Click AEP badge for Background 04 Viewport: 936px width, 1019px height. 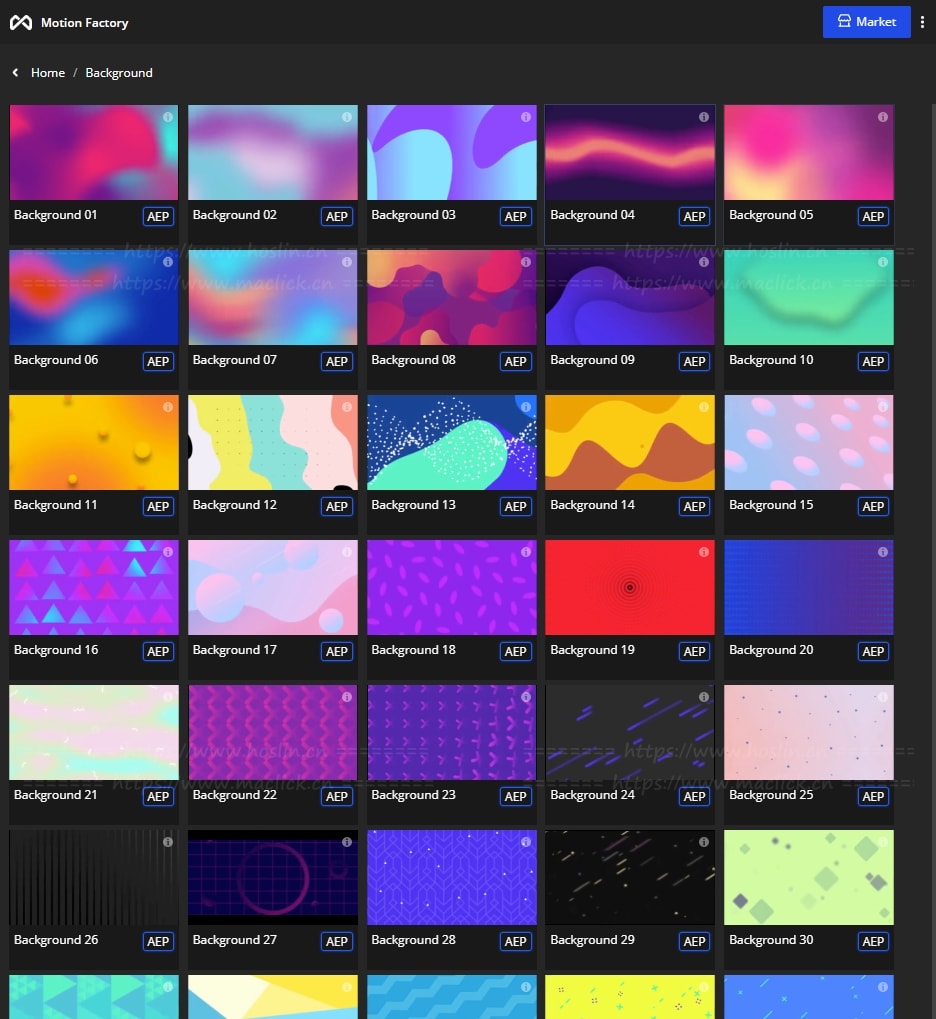694,216
